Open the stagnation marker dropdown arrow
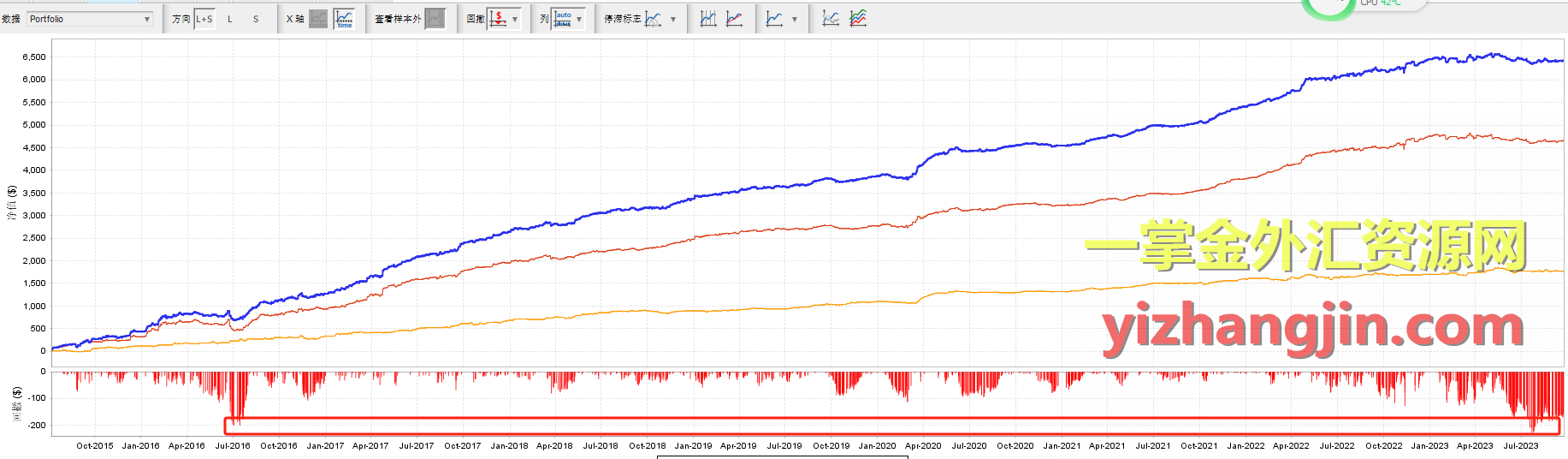Image resolution: width=1568 pixels, height=459 pixels. click(x=673, y=19)
